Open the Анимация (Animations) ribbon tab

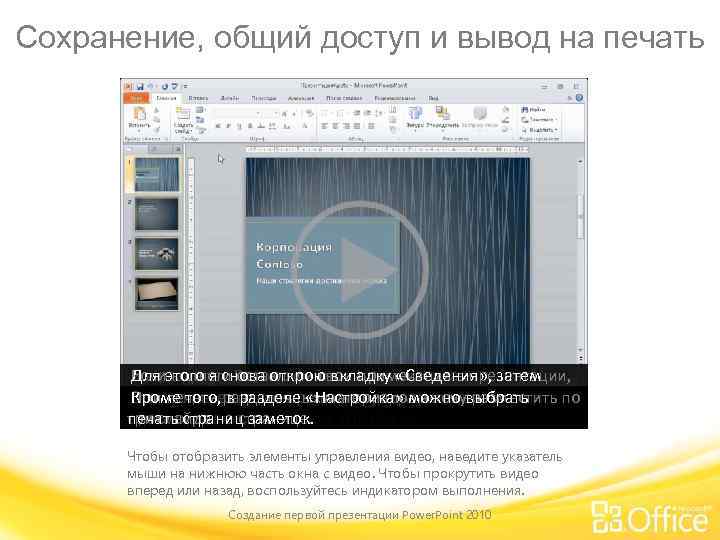301,98
